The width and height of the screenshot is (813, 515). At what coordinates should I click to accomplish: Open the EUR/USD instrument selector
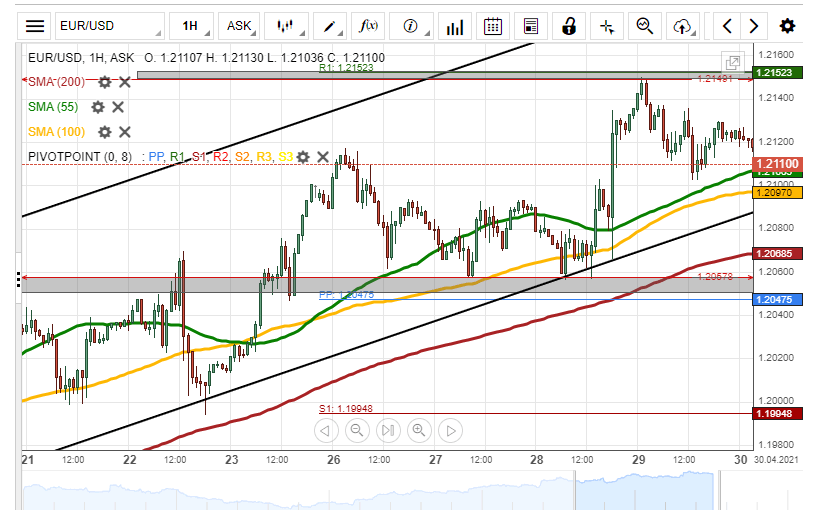[105, 26]
